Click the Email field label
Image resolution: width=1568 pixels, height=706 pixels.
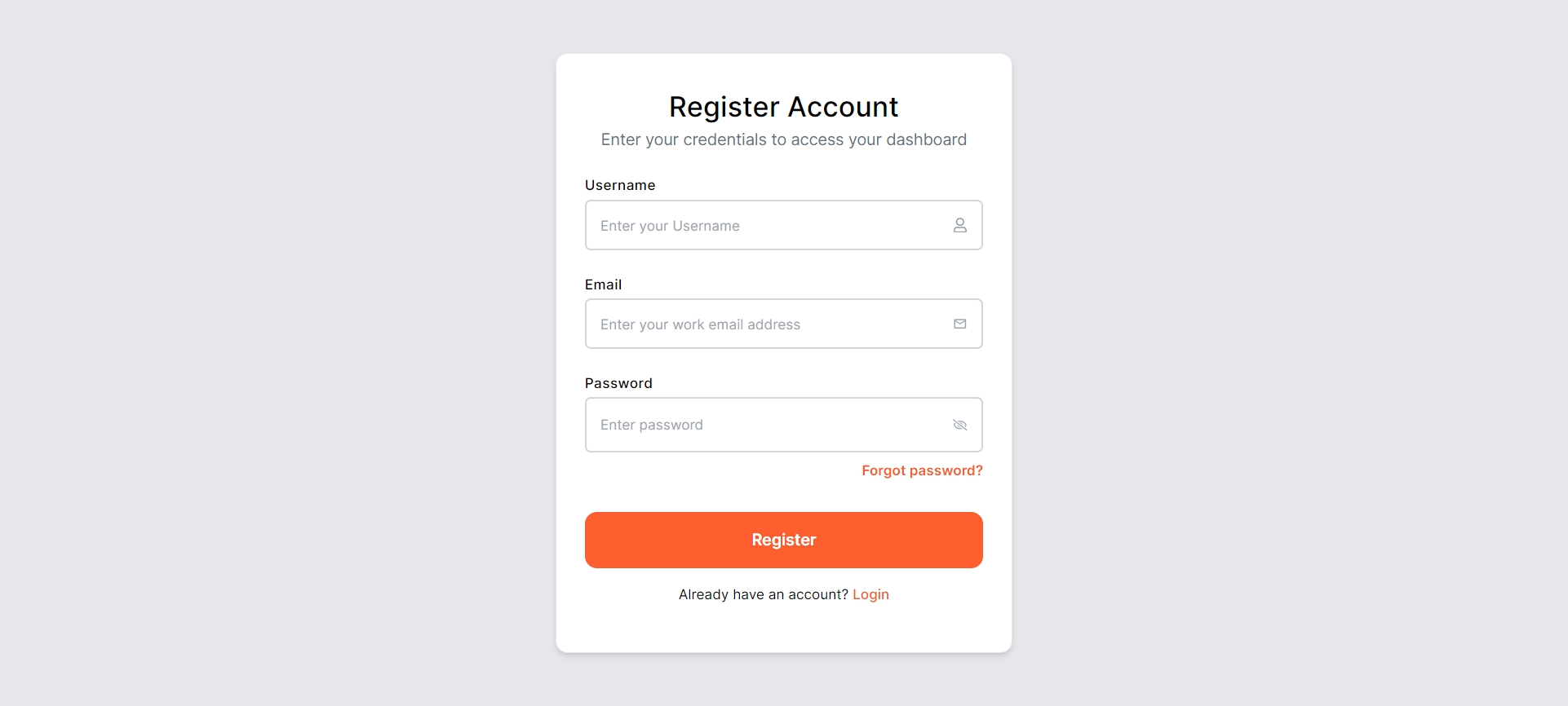603,285
